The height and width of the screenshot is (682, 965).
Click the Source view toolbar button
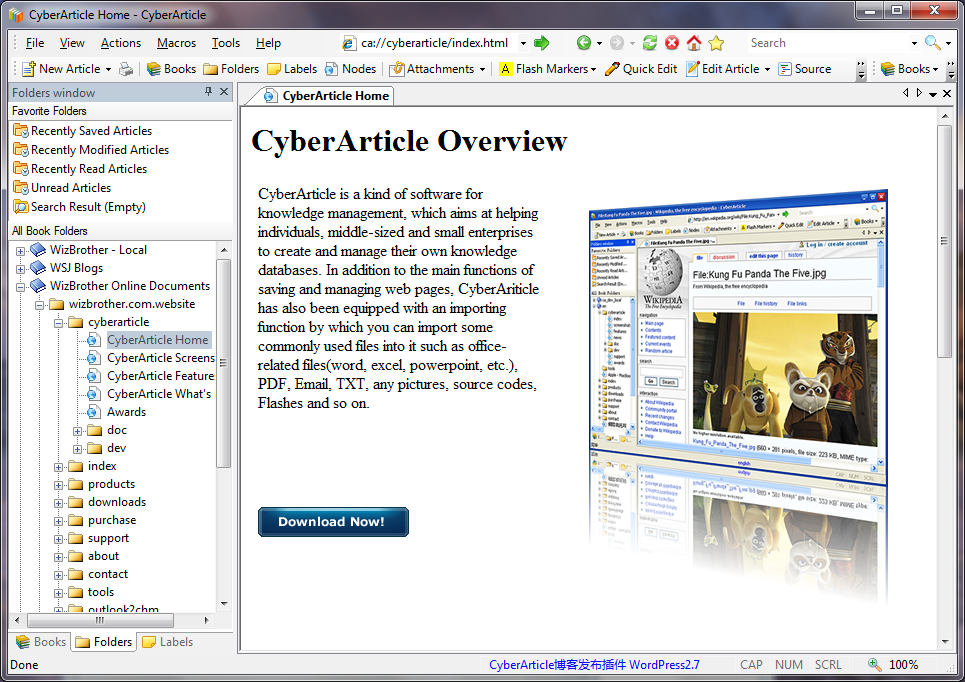[x=805, y=69]
